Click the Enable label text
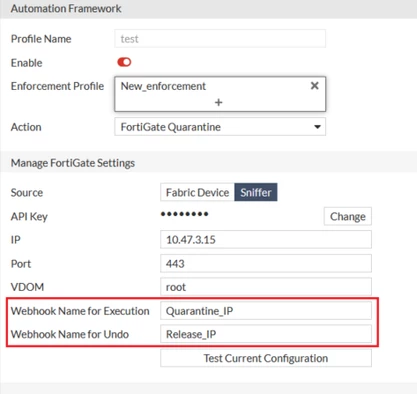The height and width of the screenshot is (394, 417). (27, 63)
